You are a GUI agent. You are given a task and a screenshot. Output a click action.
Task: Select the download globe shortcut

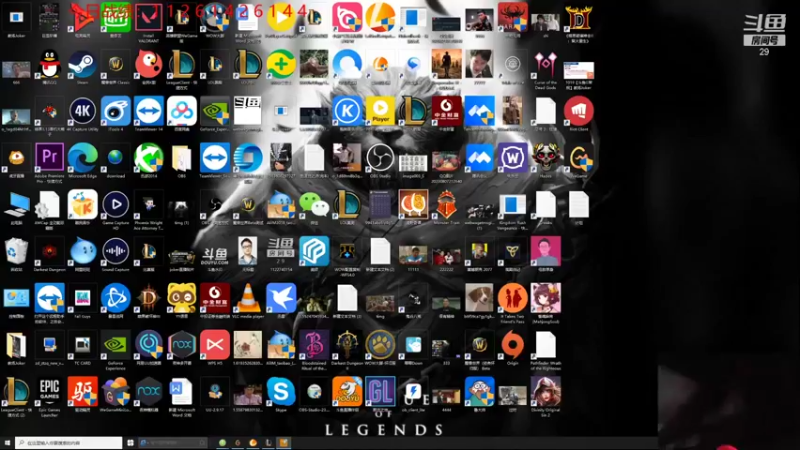click(x=116, y=157)
